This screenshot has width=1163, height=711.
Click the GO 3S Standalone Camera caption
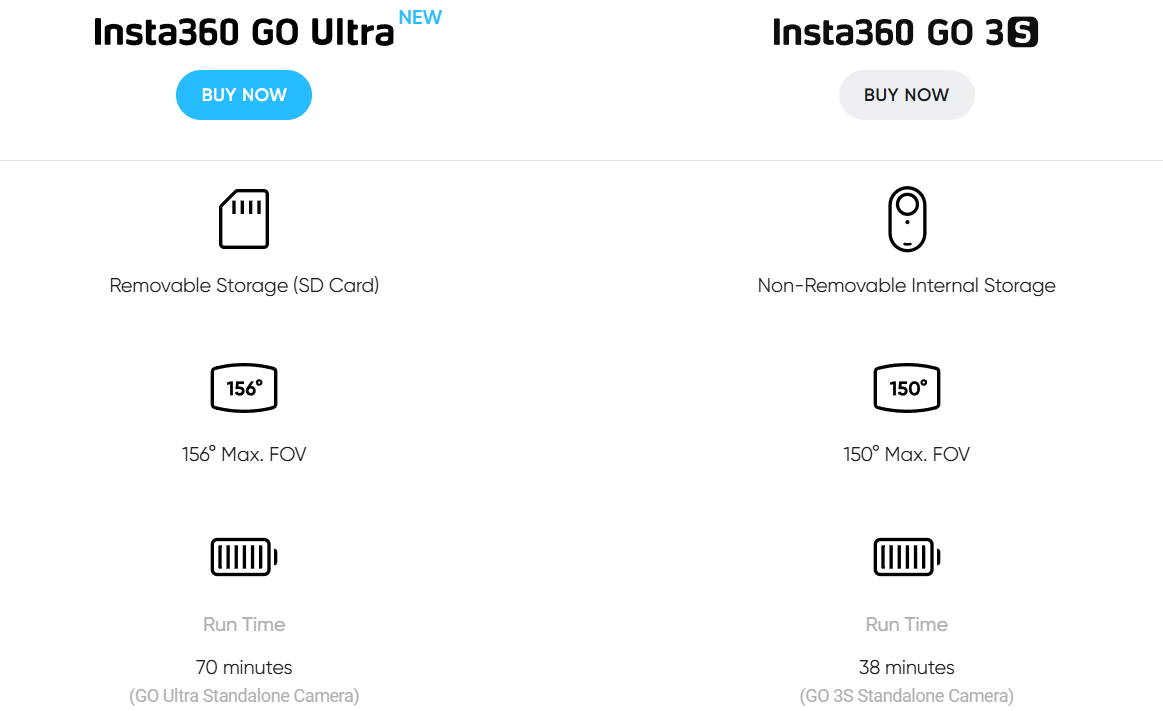tap(906, 695)
